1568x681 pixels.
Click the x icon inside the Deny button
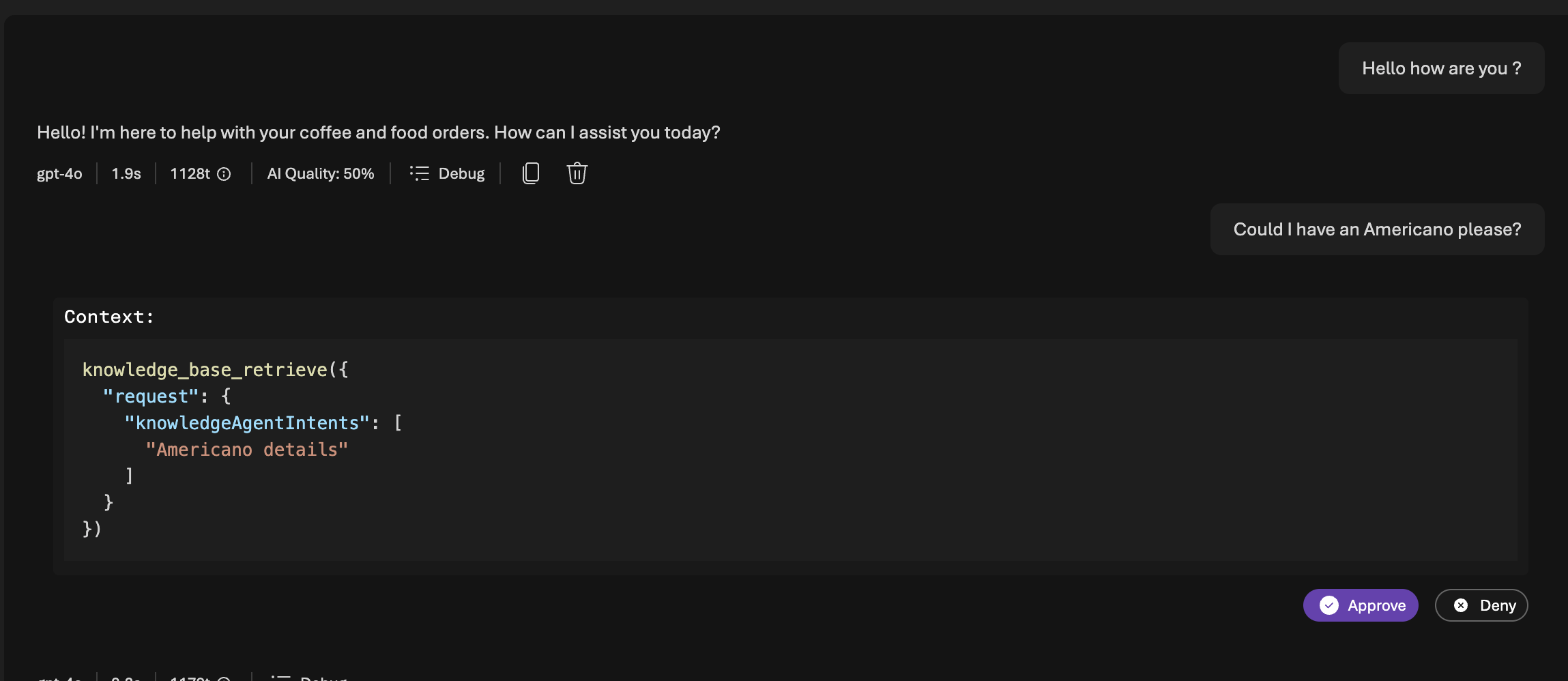[x=1460, y=605]
